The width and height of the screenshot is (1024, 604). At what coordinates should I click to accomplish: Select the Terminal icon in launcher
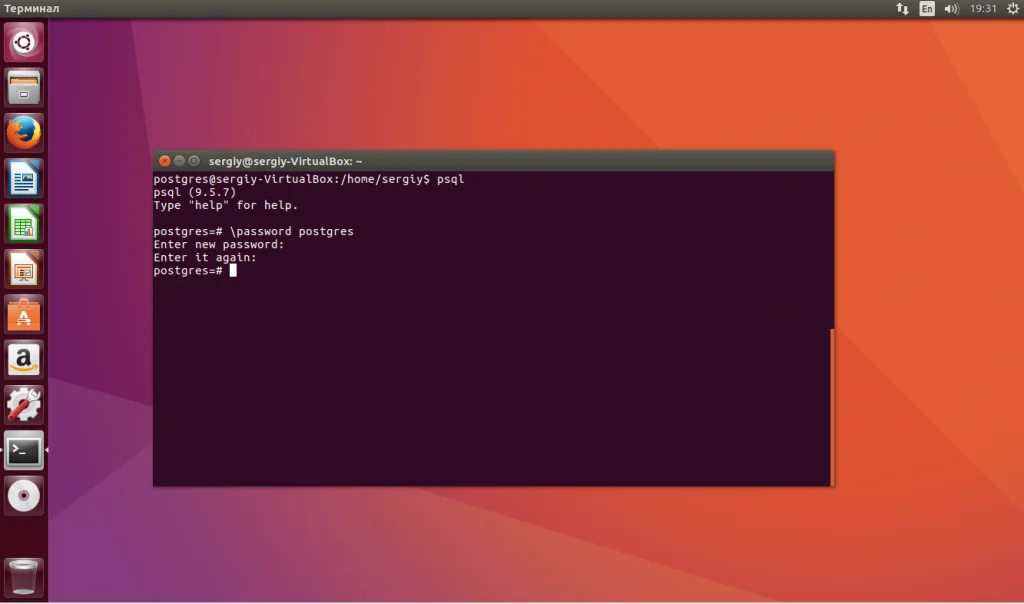point(24,451)
